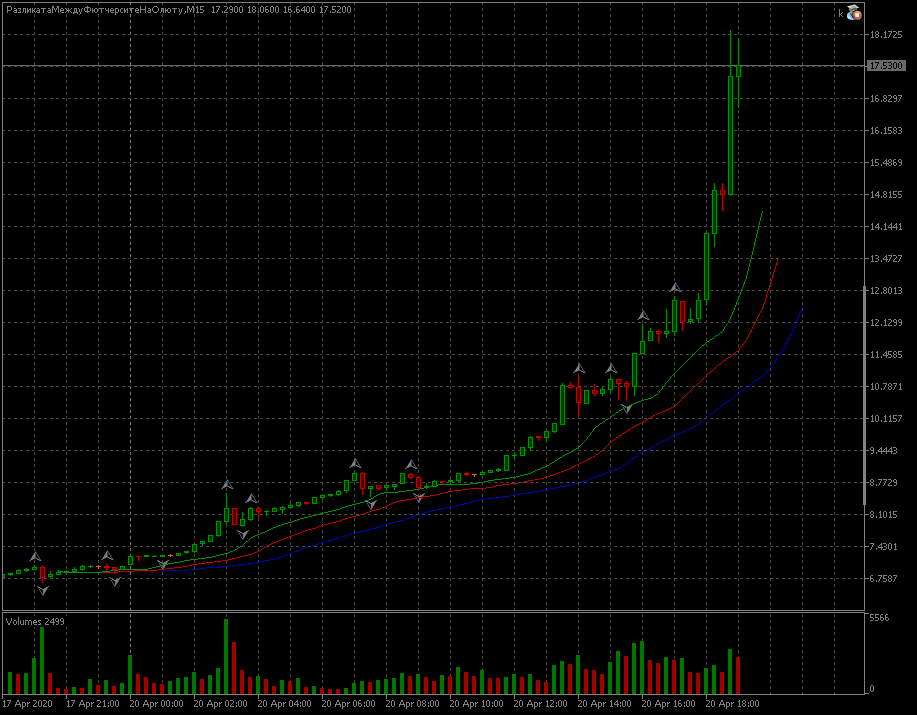Click the leftmost down fractal arrow

[43, 591]
